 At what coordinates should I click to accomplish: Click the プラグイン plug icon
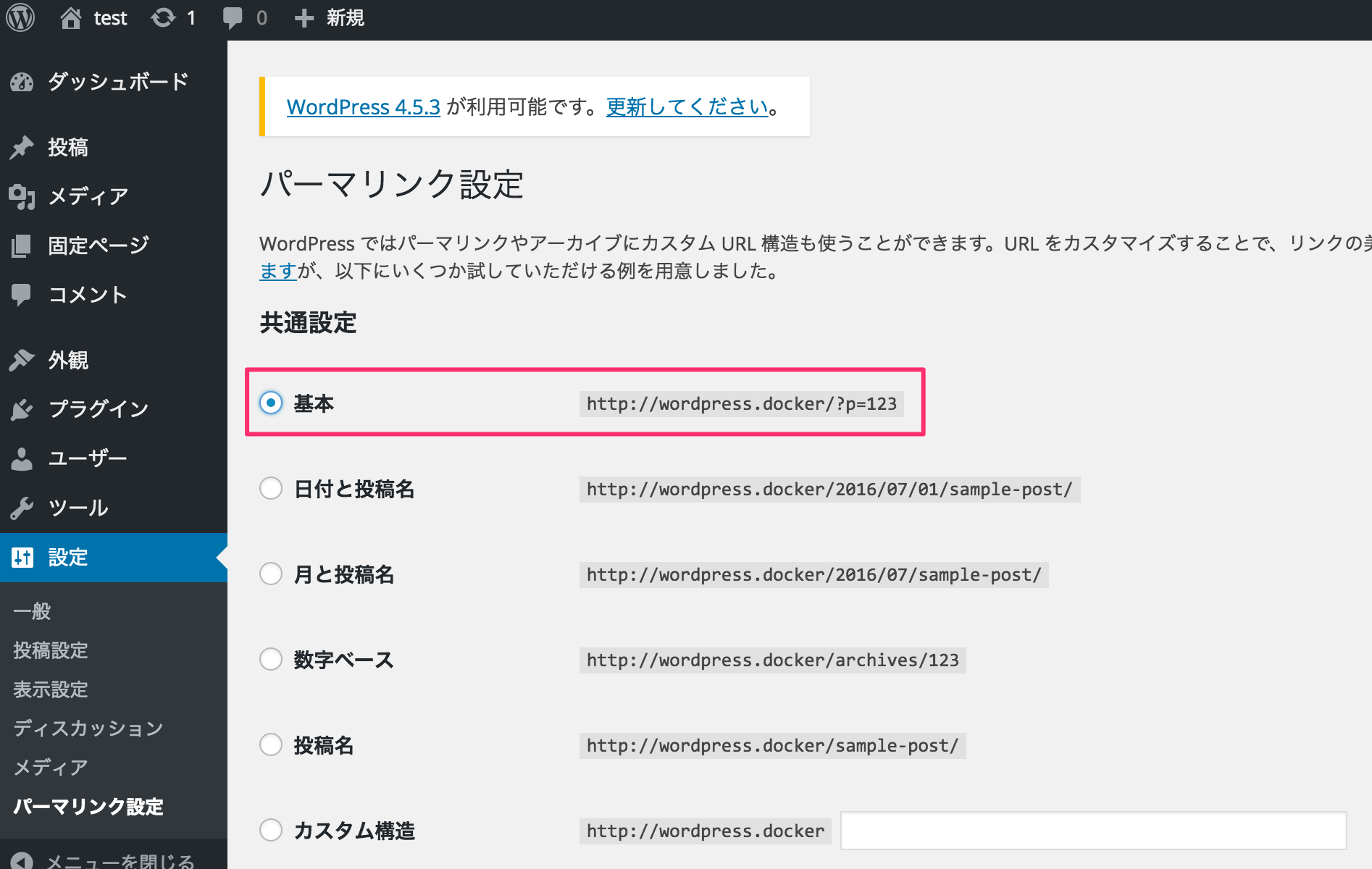22,409
